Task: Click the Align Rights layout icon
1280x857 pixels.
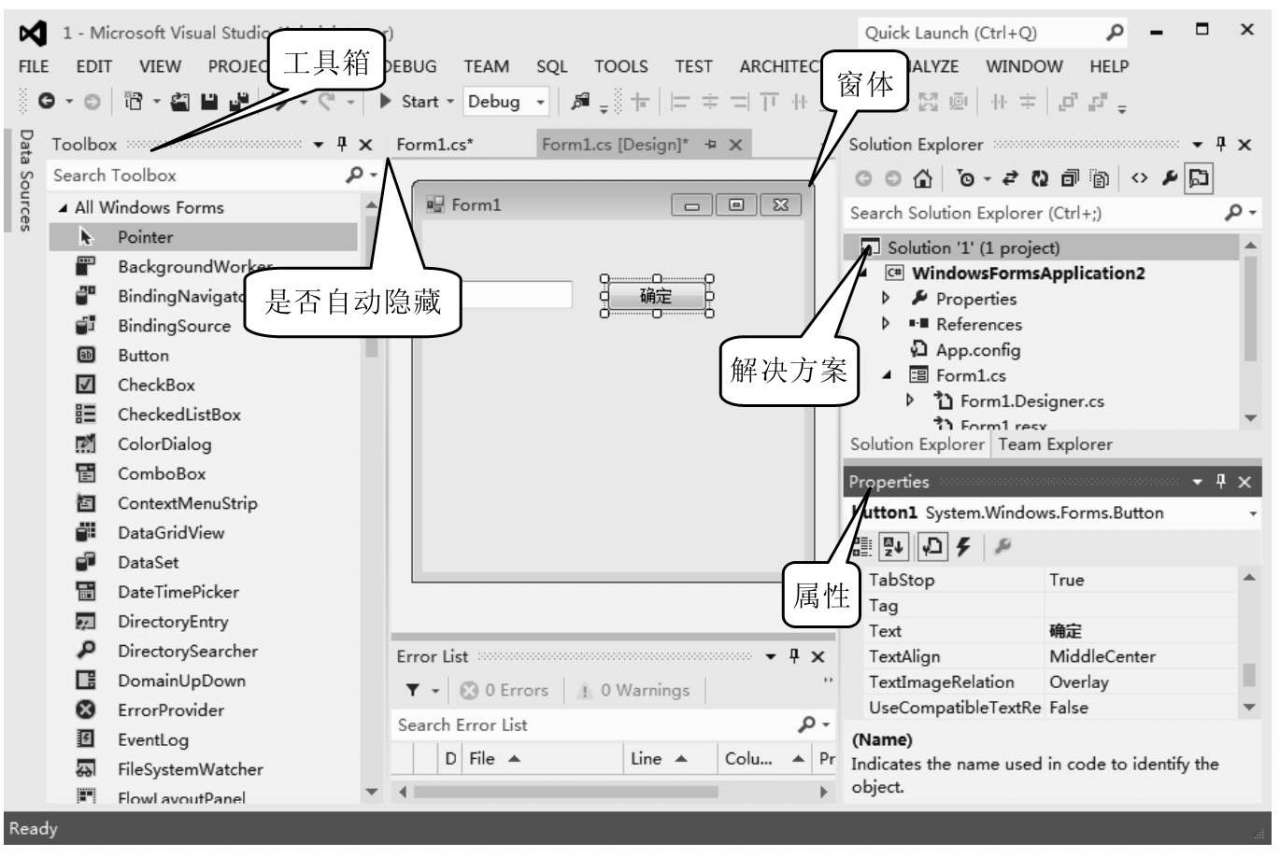Action: pos(740,101)
